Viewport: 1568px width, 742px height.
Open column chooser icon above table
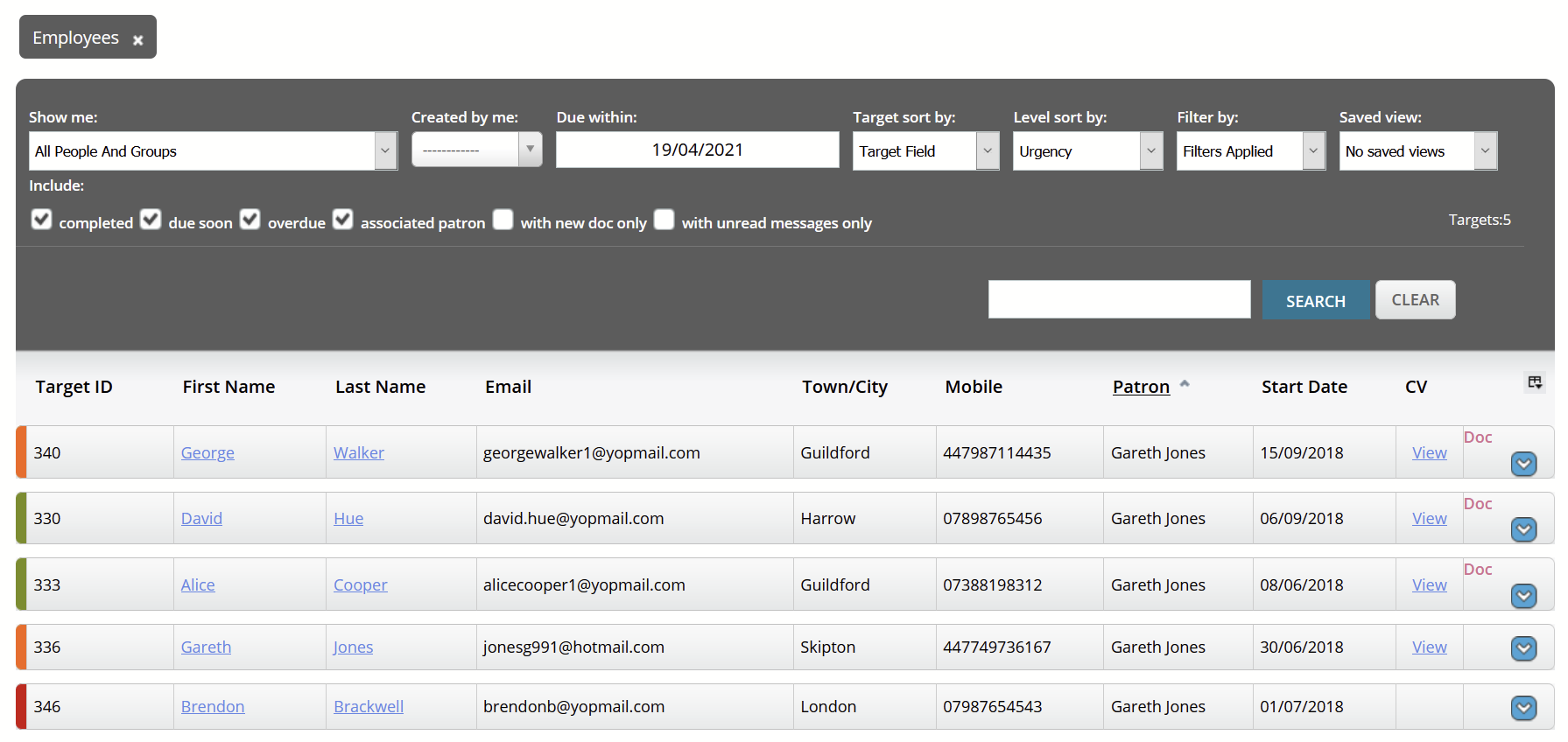1535,382
